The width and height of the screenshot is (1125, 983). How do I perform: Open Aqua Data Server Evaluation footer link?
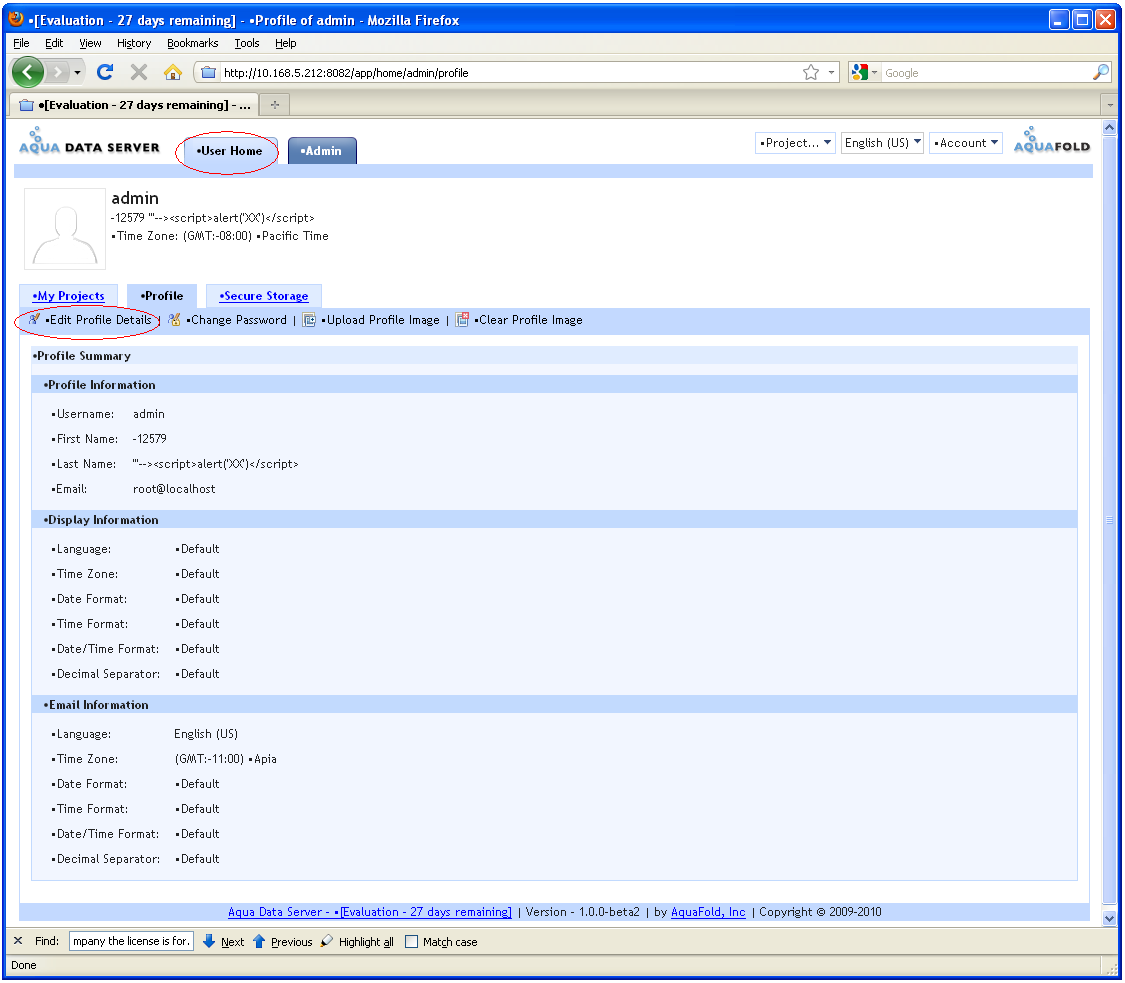click(x=369, y=912)
